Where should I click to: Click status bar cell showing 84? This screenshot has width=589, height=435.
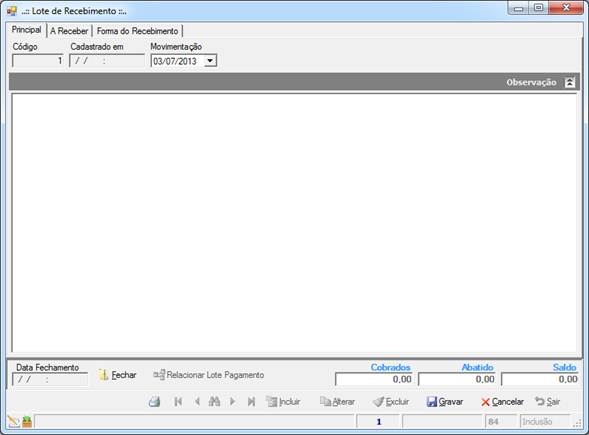pyautogui.click(x=500, y=421)
